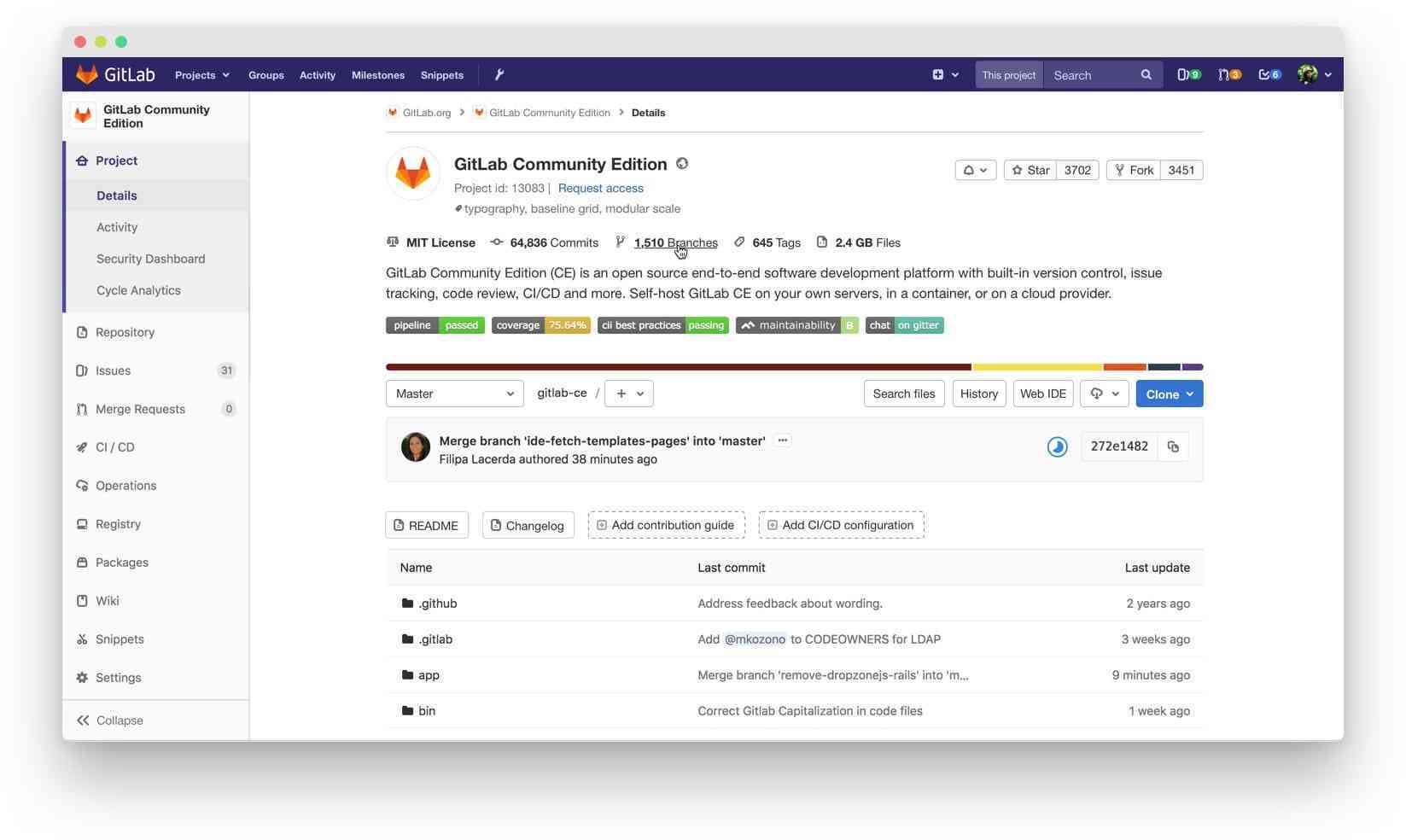This screenshot has height=840, width=1406.
Task: Copy commit SHA 272e1482 with the copy icon
Action: point(1173,446)
